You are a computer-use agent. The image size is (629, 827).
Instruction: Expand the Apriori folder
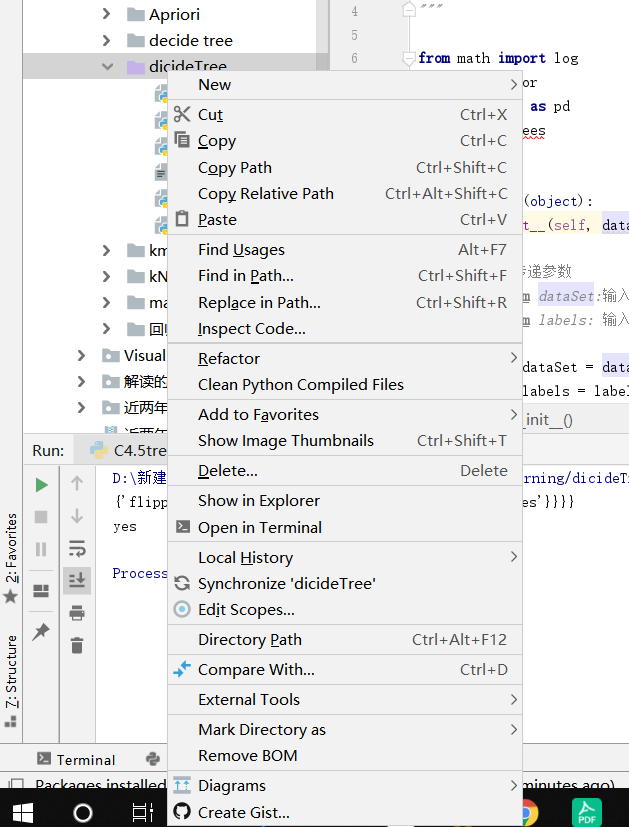click(107, 14)
